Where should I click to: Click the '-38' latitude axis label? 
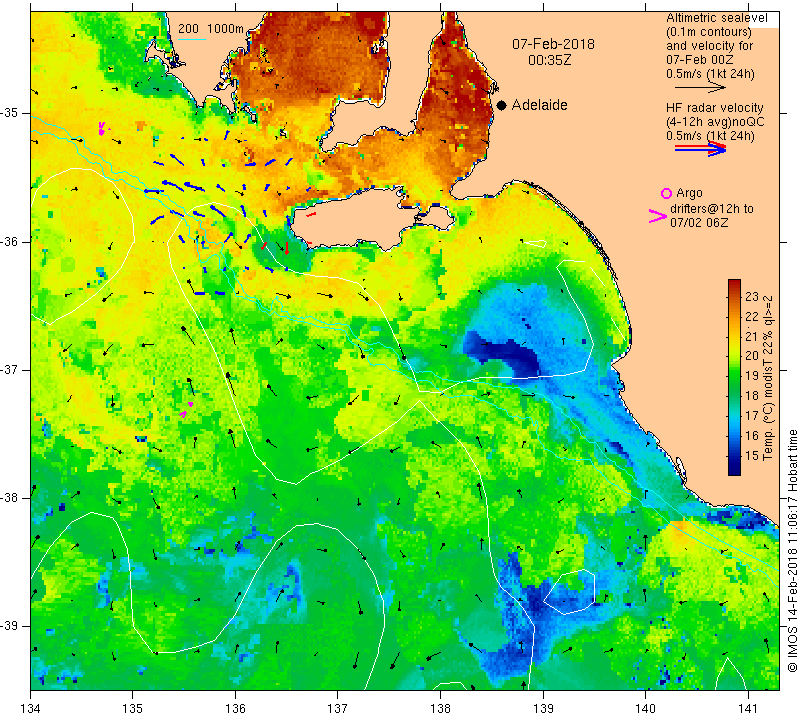[x=11, y=498]
